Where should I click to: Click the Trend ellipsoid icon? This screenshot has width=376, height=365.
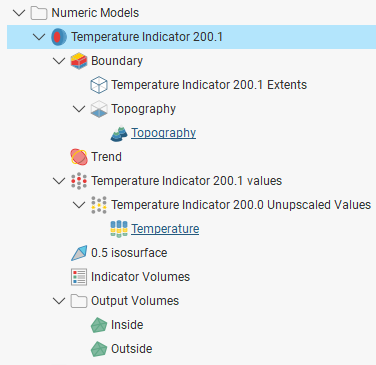click(79, 157)
